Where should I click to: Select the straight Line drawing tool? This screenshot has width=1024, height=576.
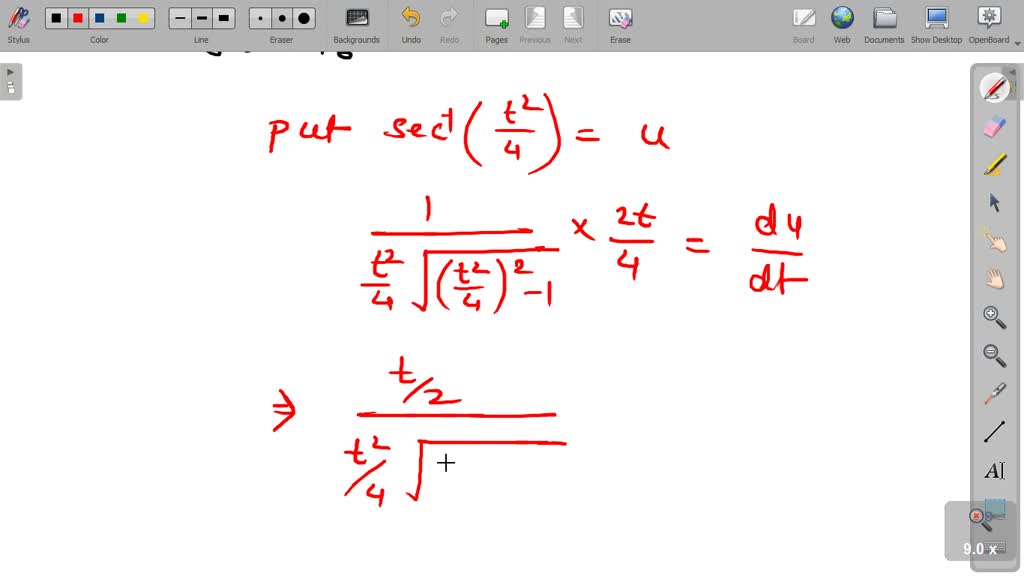click(x=994, y=430)
